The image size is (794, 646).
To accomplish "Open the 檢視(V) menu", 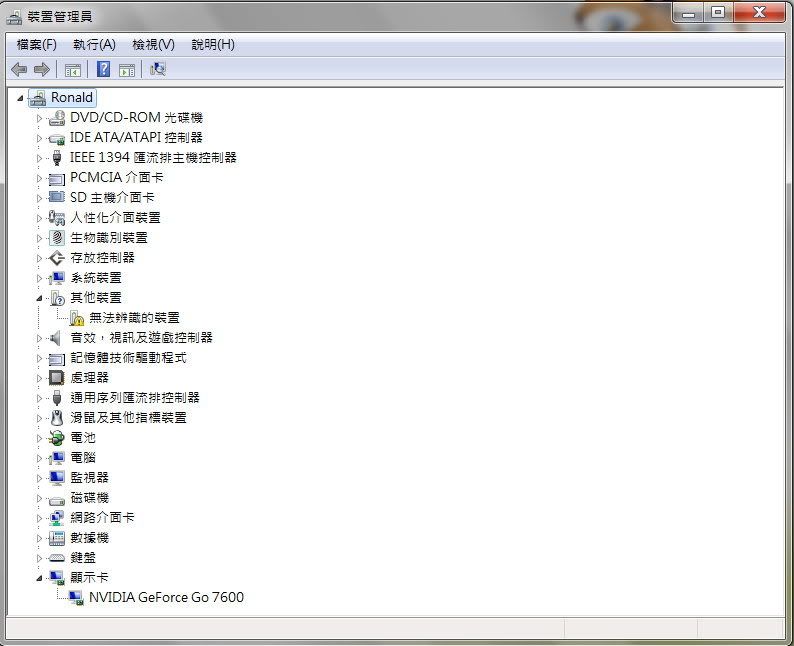I will coord(153,45).
